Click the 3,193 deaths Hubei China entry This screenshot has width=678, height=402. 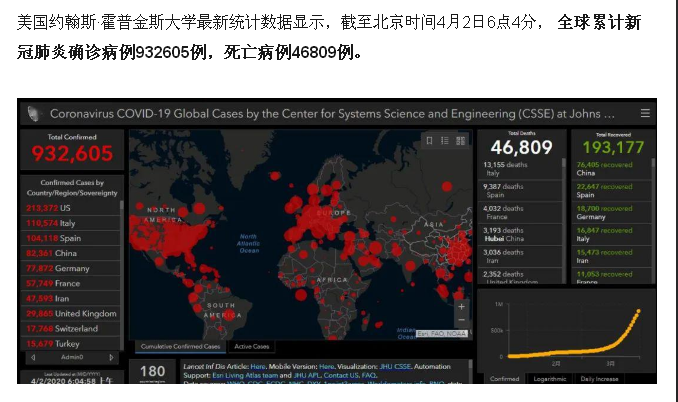coord(520,234)
